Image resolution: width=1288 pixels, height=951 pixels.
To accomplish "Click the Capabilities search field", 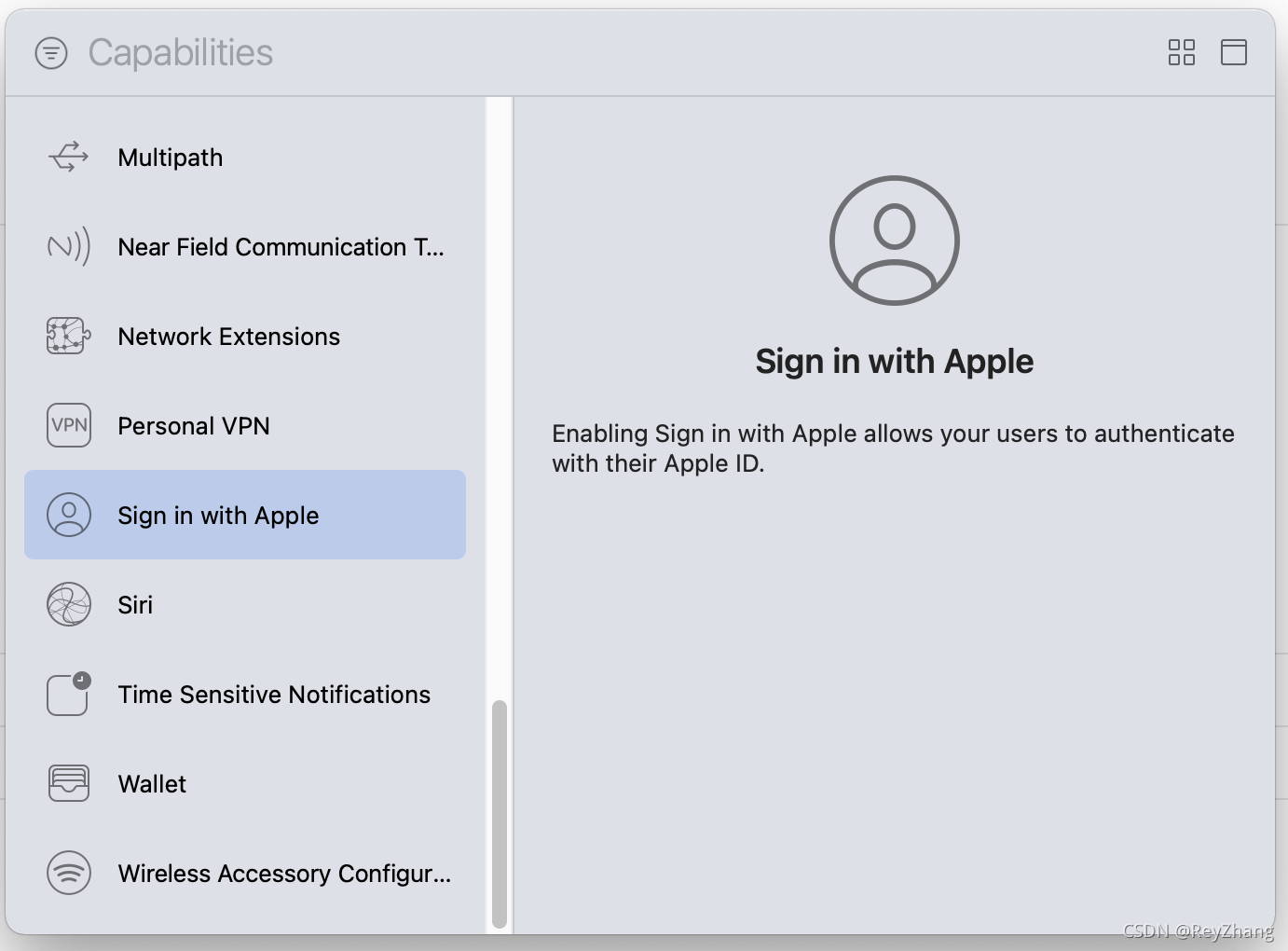I will click(x=615, y=53).
